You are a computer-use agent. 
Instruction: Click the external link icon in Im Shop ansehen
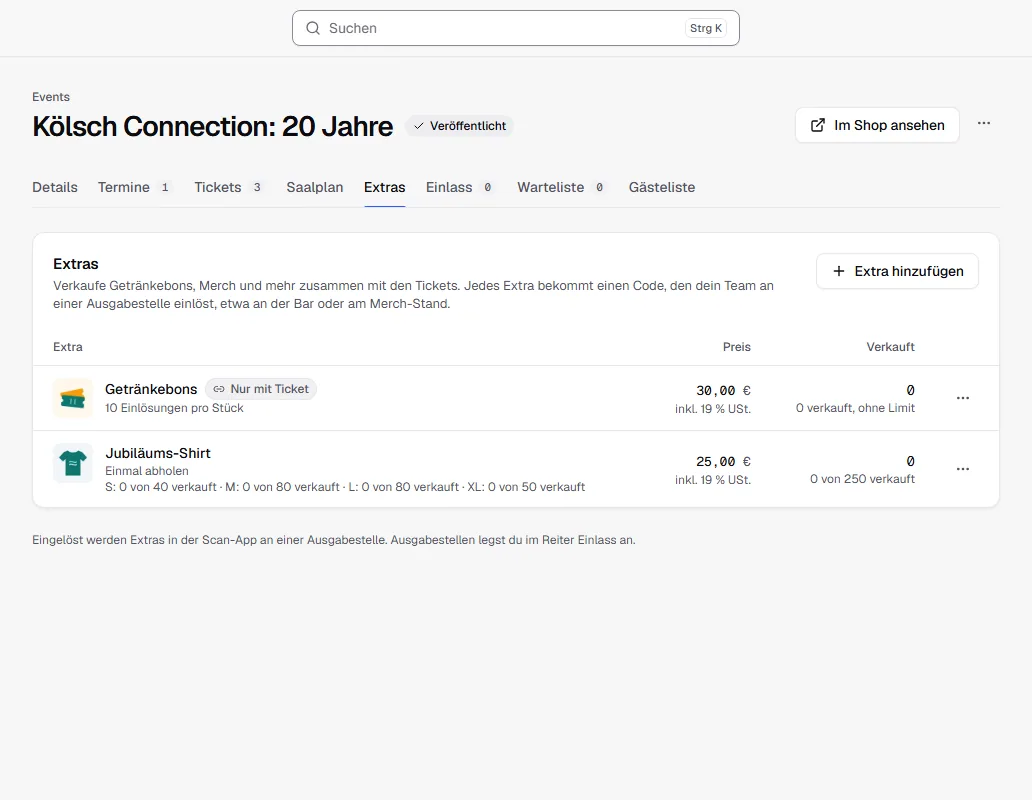tap(817, 125)
